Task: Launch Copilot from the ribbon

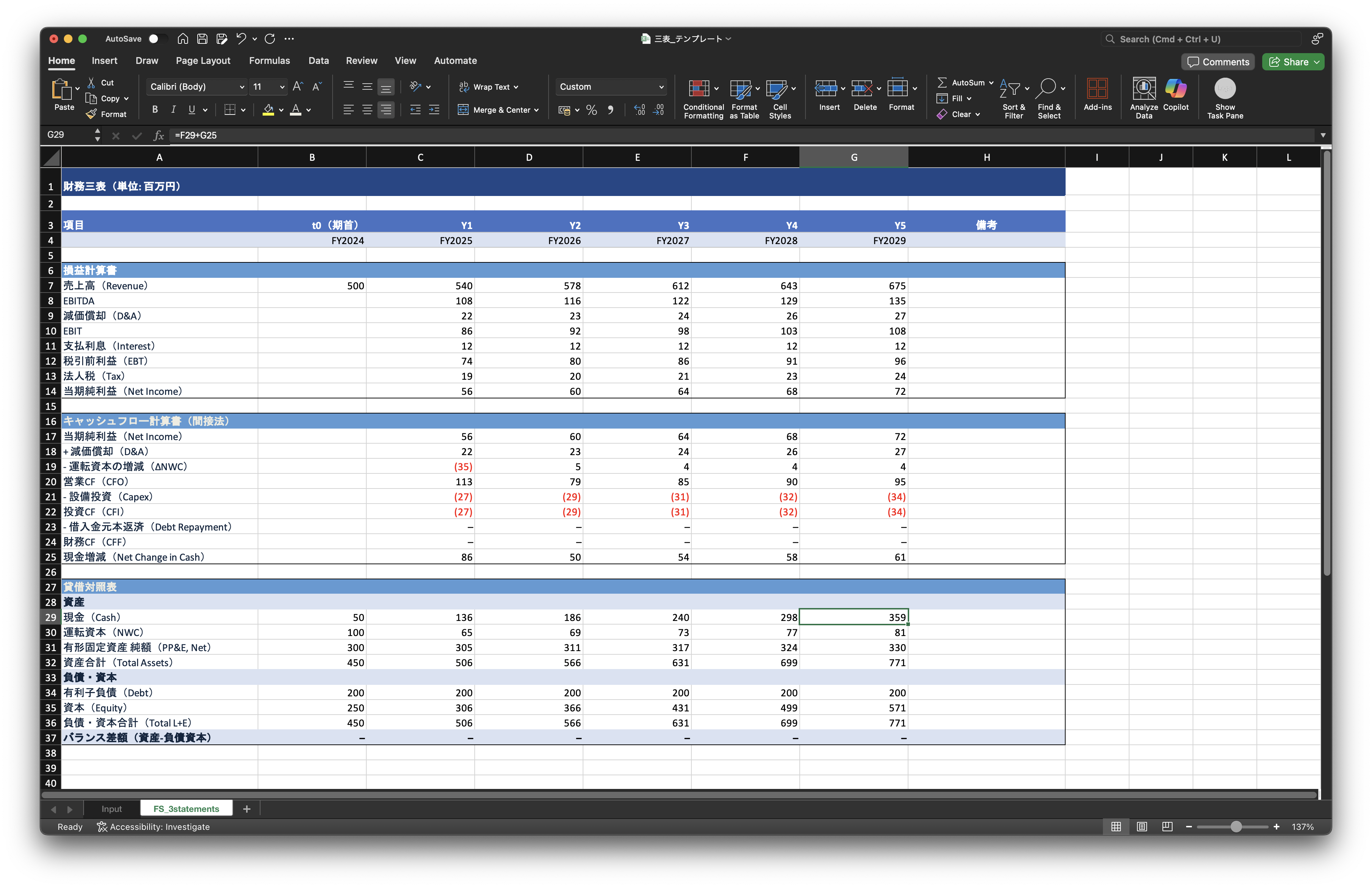Action: coord(1175,89)
